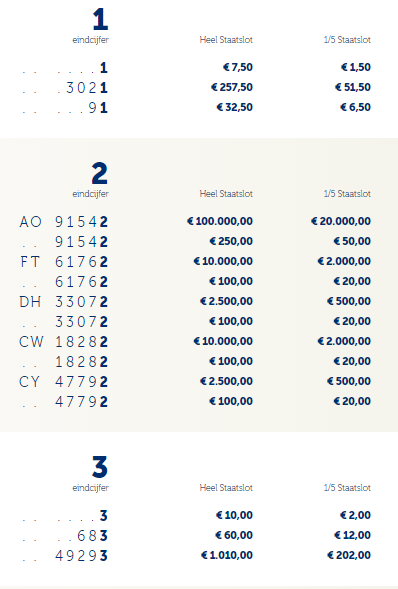Click the € 1.010,00 prize amount
Screen dimensions: 398x589
(227, 555)
